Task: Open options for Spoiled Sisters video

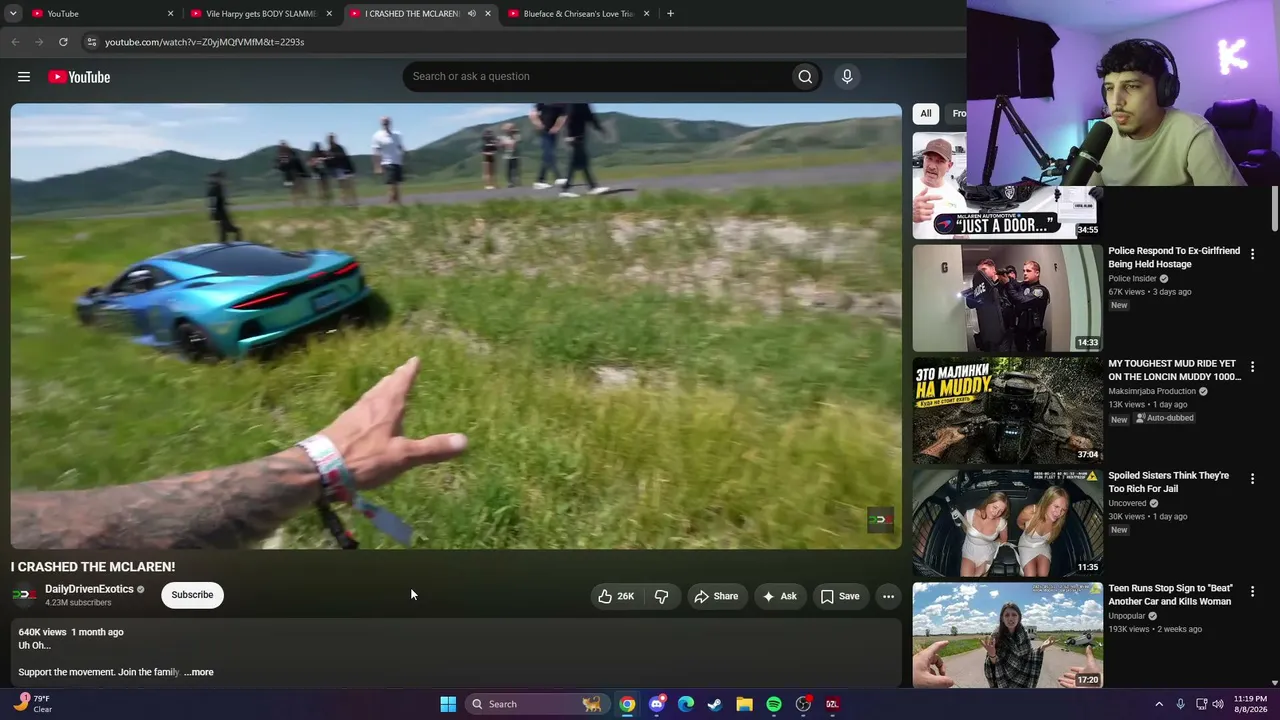Action: pos(1252,479)
